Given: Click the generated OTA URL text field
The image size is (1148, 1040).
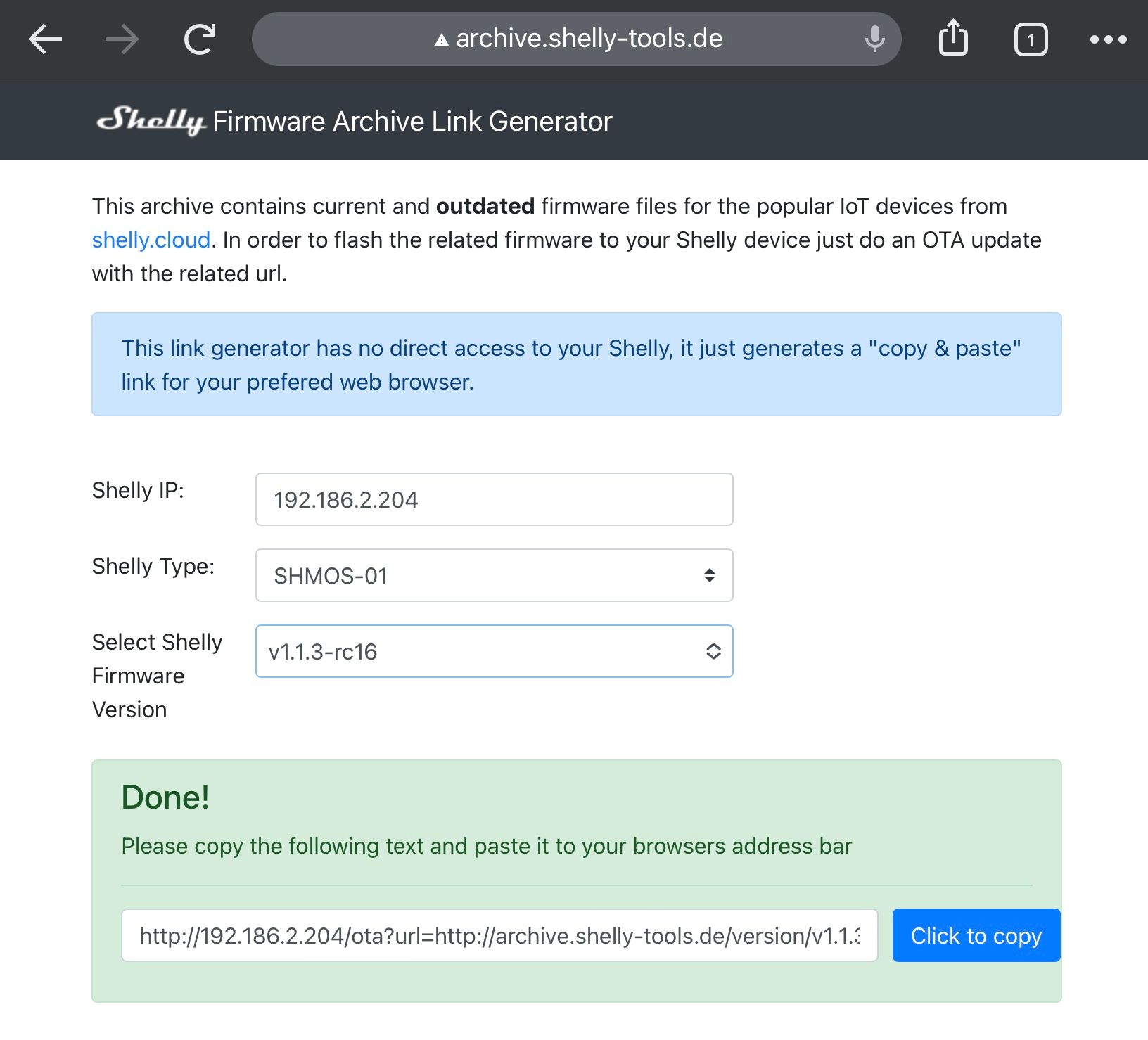Looking at the screenshot, I should 499,935.
